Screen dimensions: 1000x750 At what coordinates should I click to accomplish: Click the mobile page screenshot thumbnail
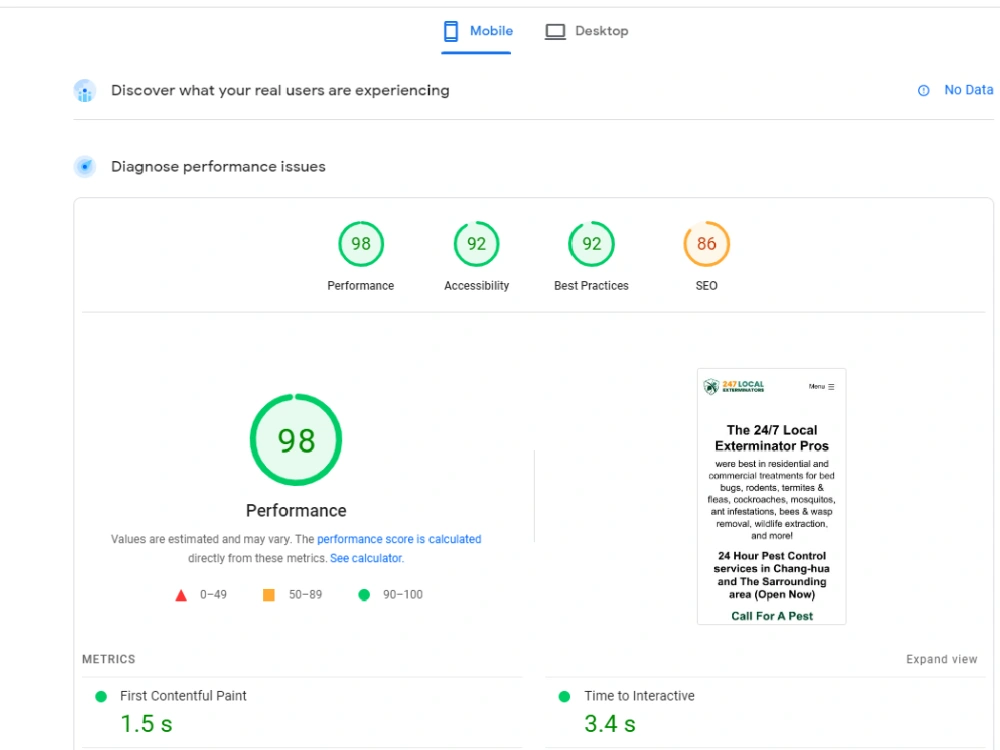point(772,496)
